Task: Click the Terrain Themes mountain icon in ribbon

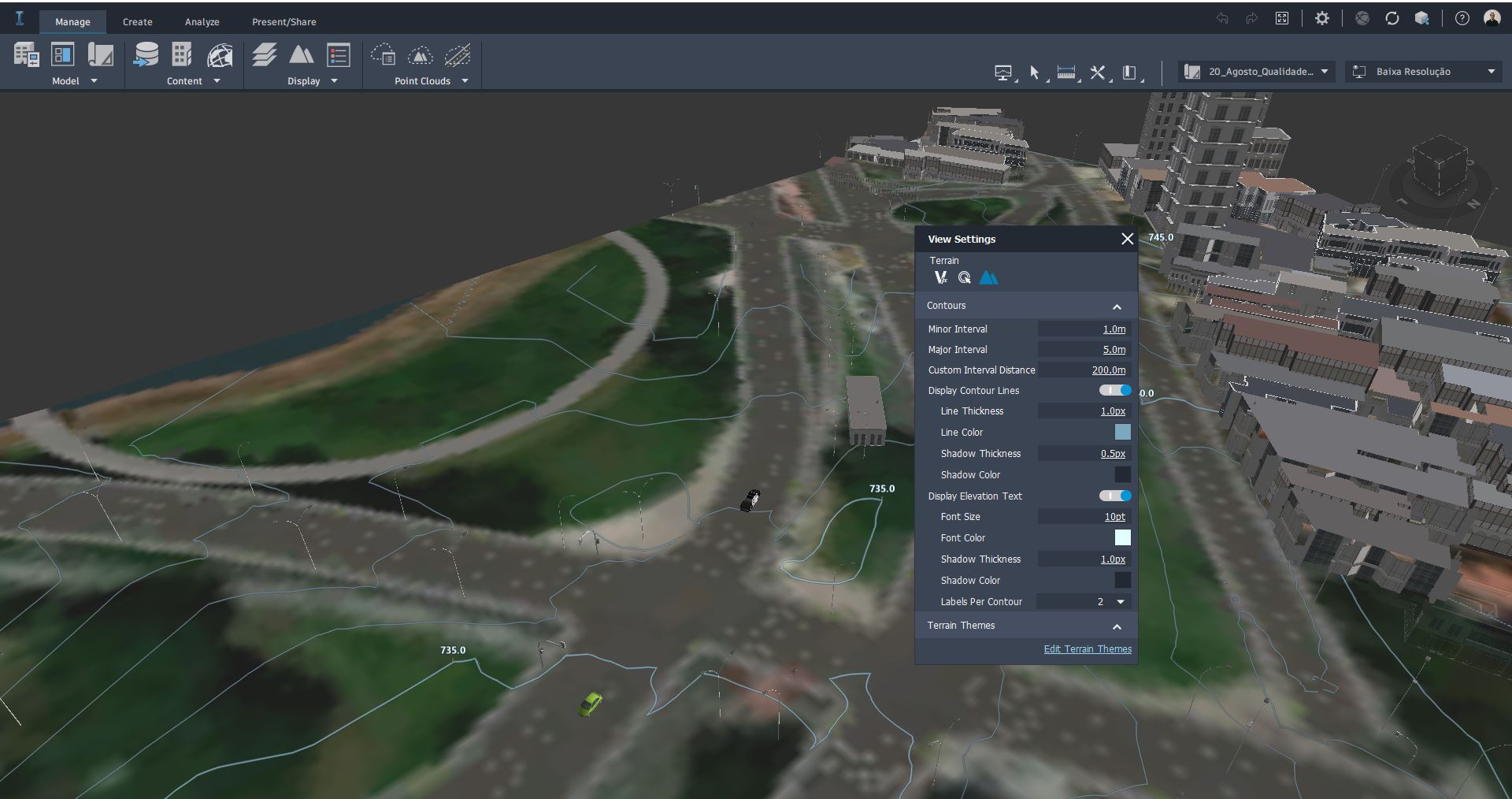Action: [301, 55]
